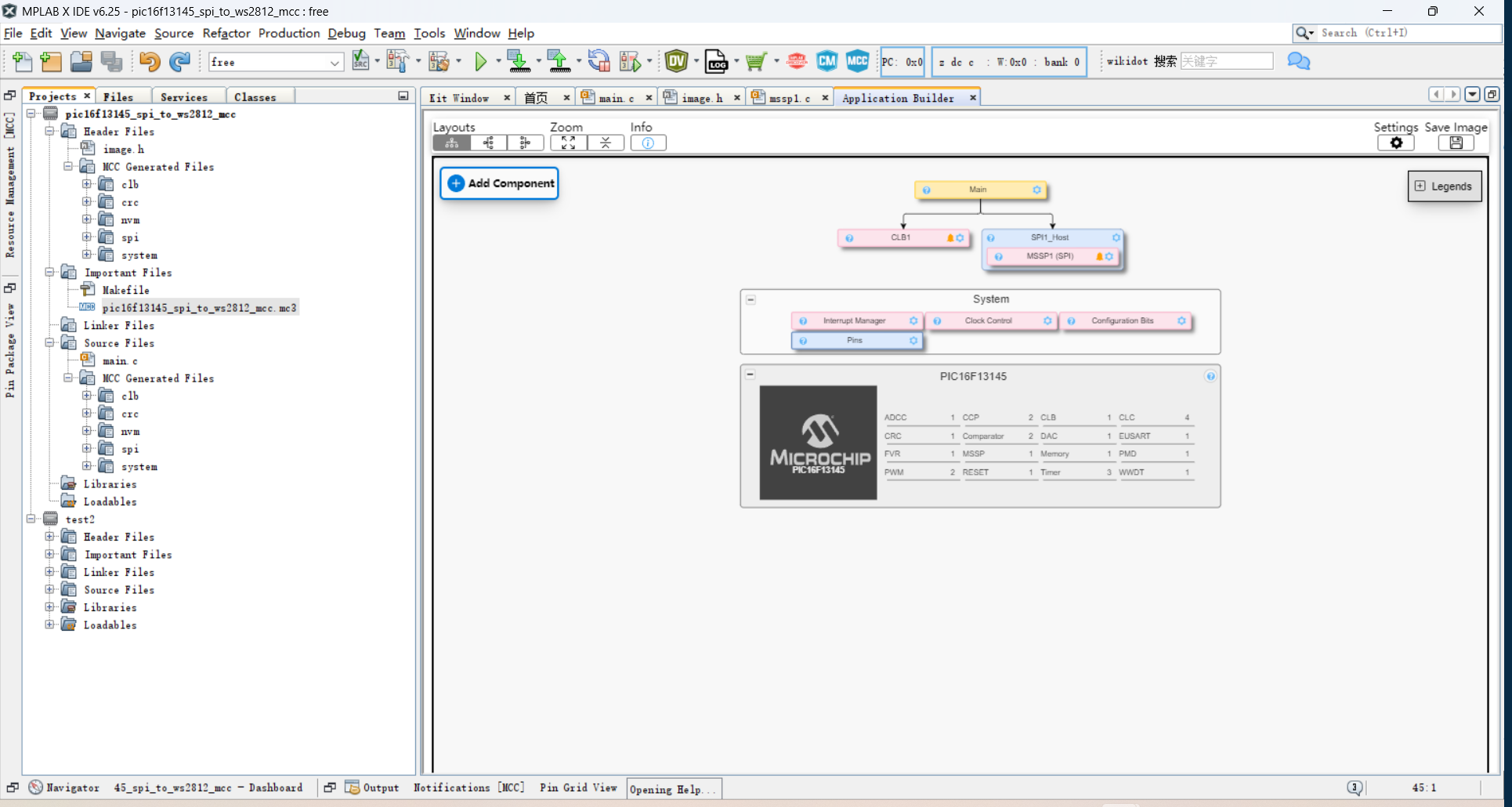Image resolution: width=1512 pixels, height=807 pixels.
Task: Click the green shopping cart icon
Action: coord(756,61)
